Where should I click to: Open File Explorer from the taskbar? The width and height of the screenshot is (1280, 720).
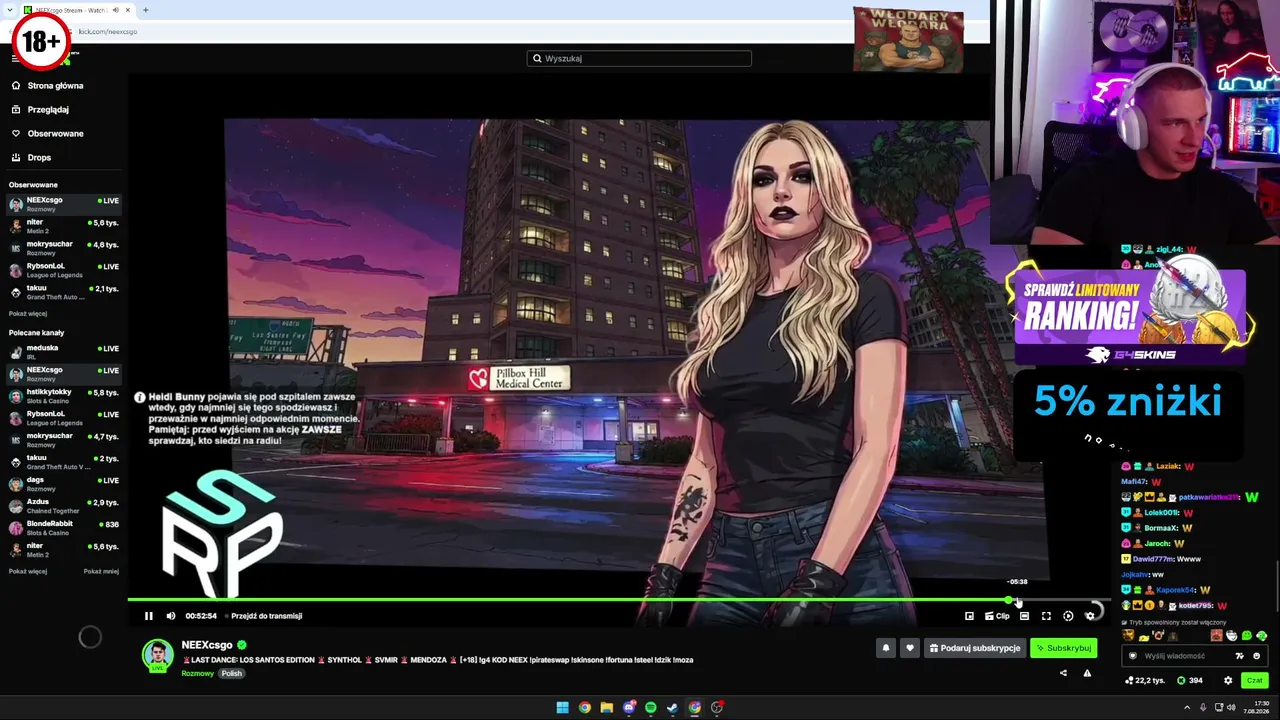607,708
